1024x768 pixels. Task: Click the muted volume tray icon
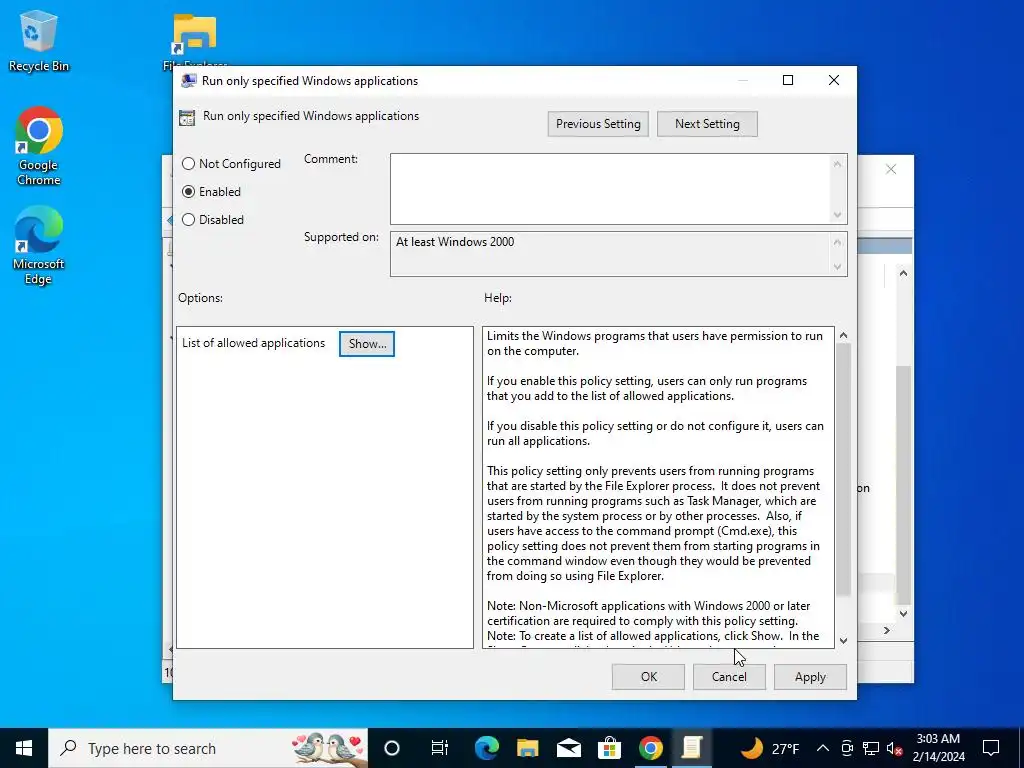click(895, 748)
